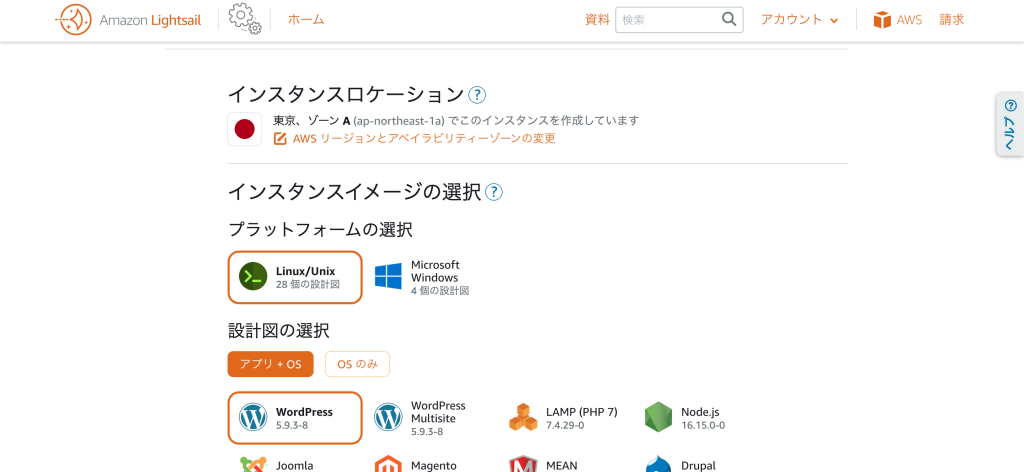Screen dimensions: 1024x472
Task: Click the Magento logo icon
Action: click(x=388, y=464)
